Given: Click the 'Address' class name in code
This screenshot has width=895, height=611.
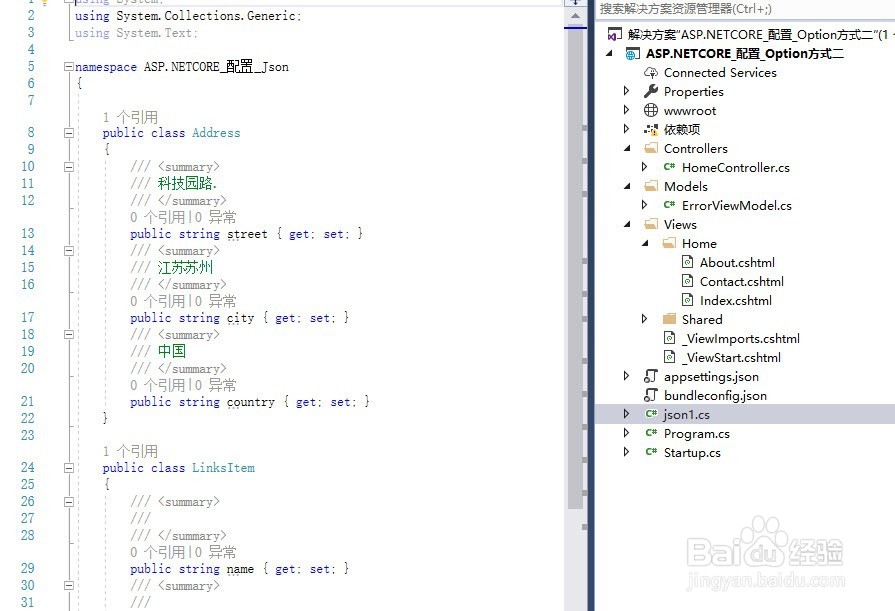Looking at the screenshot, I should 216,132.
